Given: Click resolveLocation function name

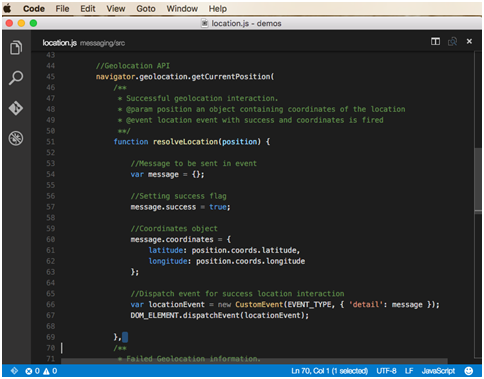Looking at the screenshot, I should click(185, 142).
